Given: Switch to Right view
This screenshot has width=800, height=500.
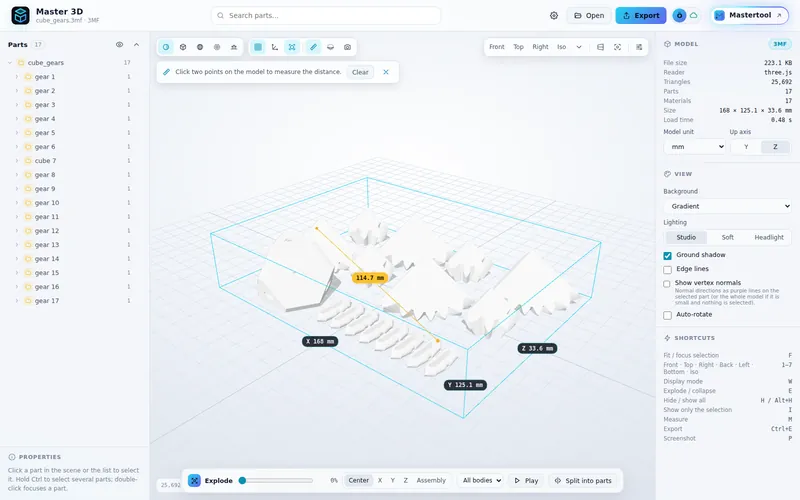Looking at the screenshot, I should 540,47.
